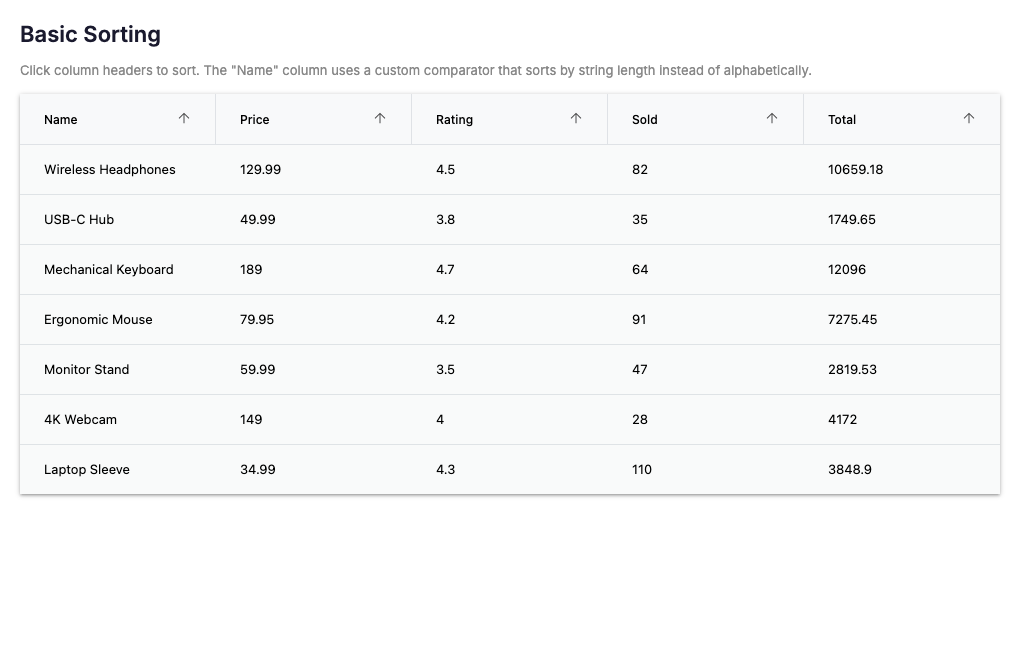The width and height of the screenshot is (1020, 650).
Task: Sort by the Price column label
Action: (255, 120)
